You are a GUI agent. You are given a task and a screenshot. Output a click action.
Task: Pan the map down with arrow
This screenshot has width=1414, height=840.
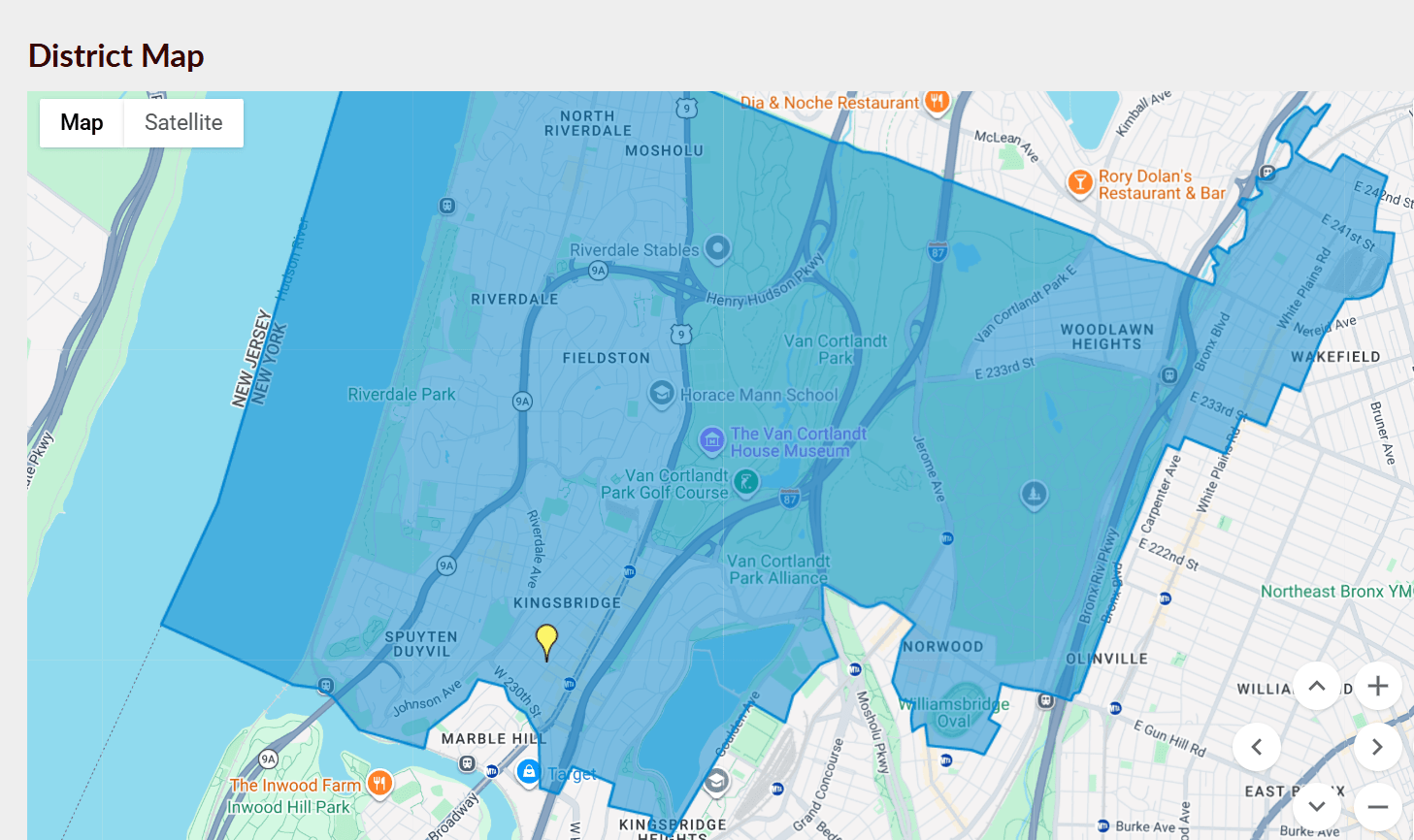click(1317, 806)
